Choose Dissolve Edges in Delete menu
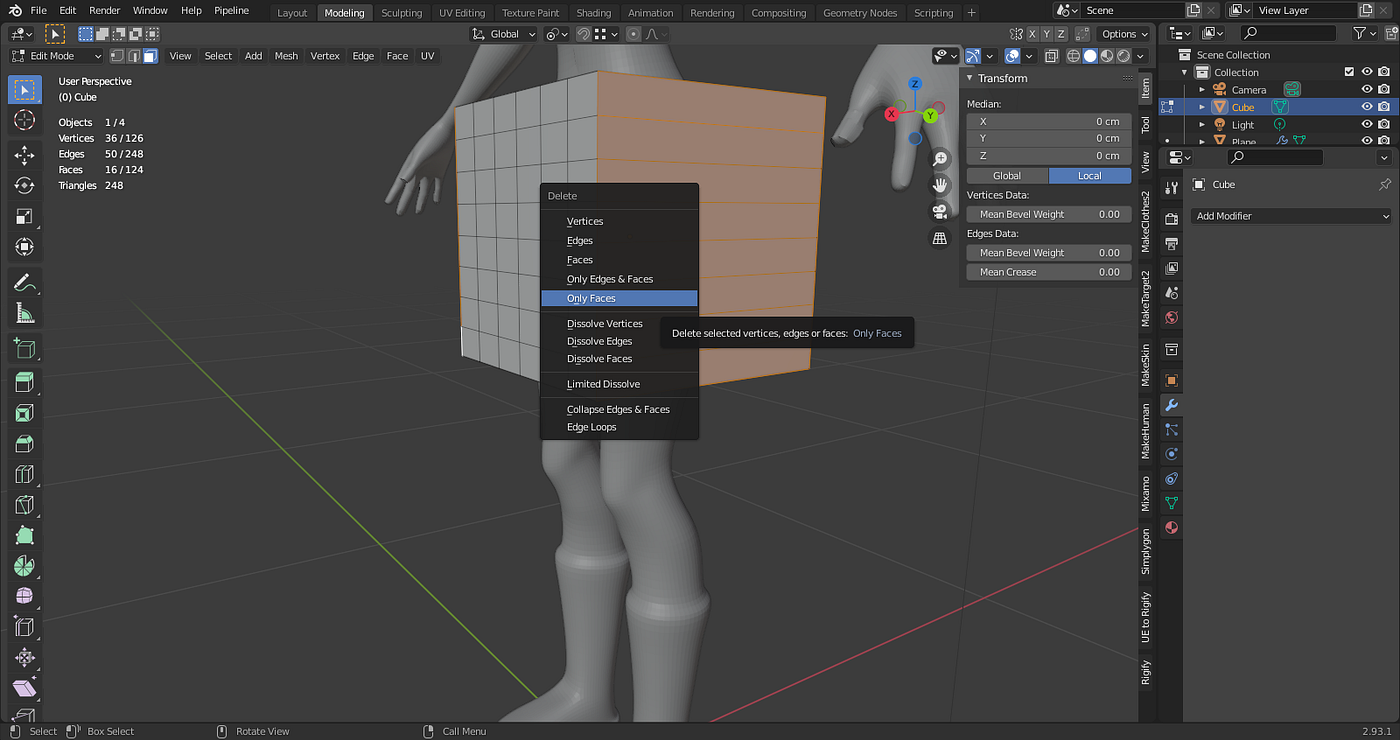The height and width of the screenshot is (740, 1400). point(619,341)
